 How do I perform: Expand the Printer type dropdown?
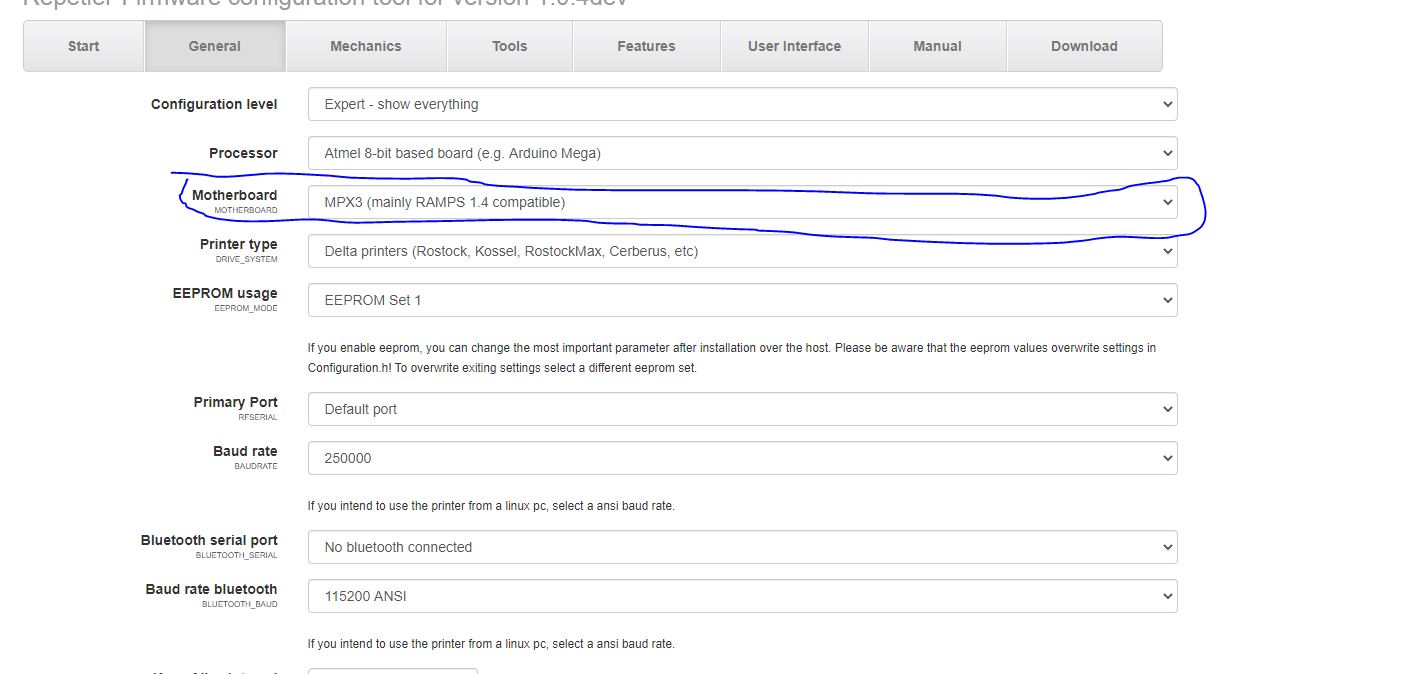click(x=742, y=251)
